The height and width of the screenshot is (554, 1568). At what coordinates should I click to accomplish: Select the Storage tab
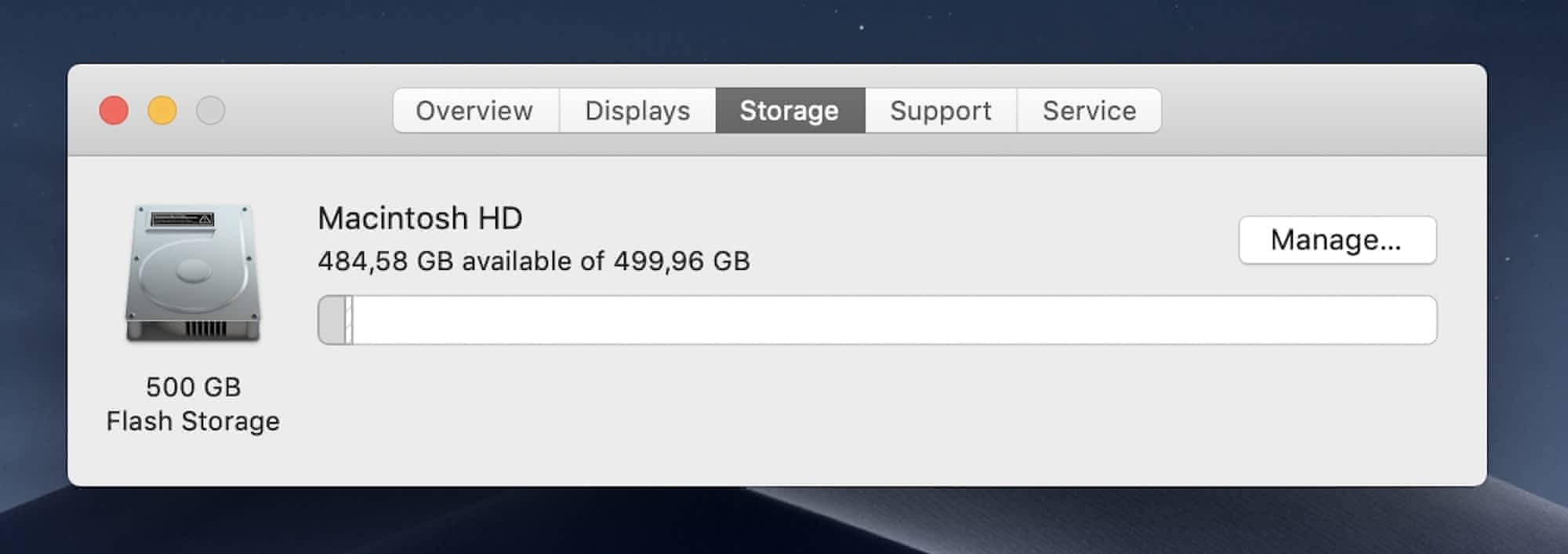(789, 111)
